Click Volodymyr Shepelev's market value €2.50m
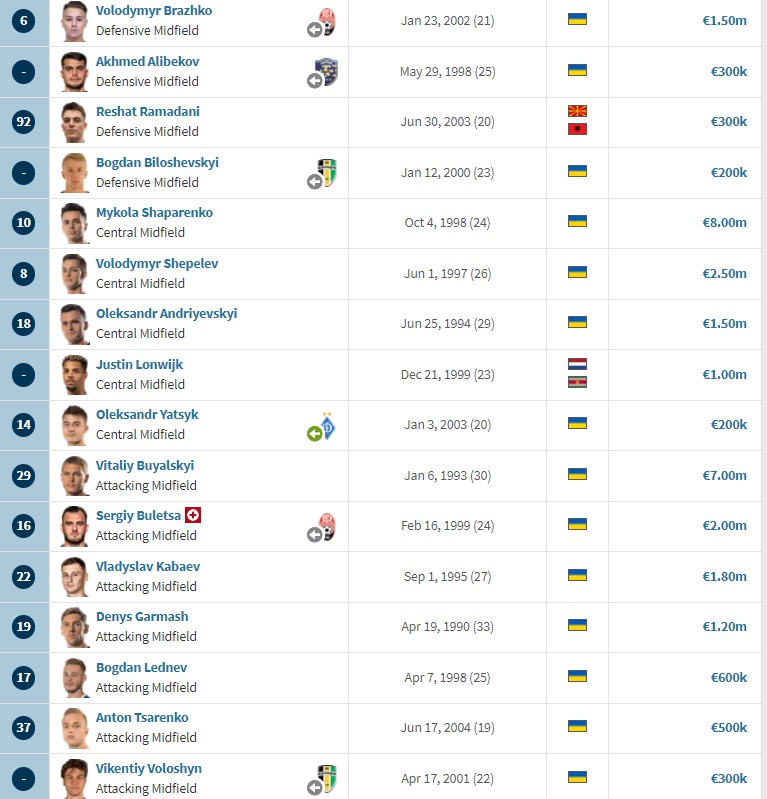Viewport: 767px width, 799px height. pyautogui.click(x=724, y=274)
